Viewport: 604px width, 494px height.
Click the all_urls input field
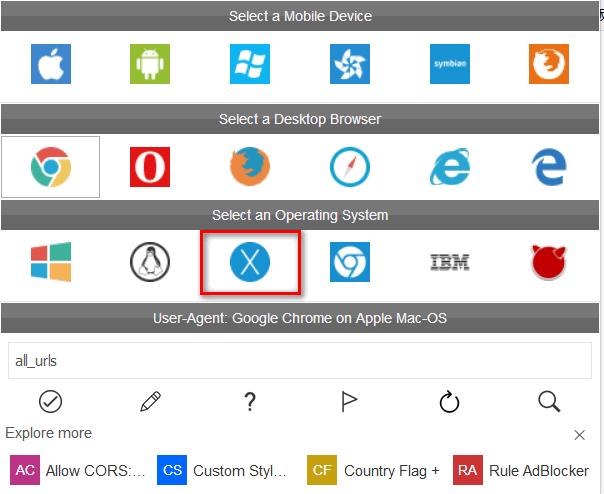(x=300, y=359)
